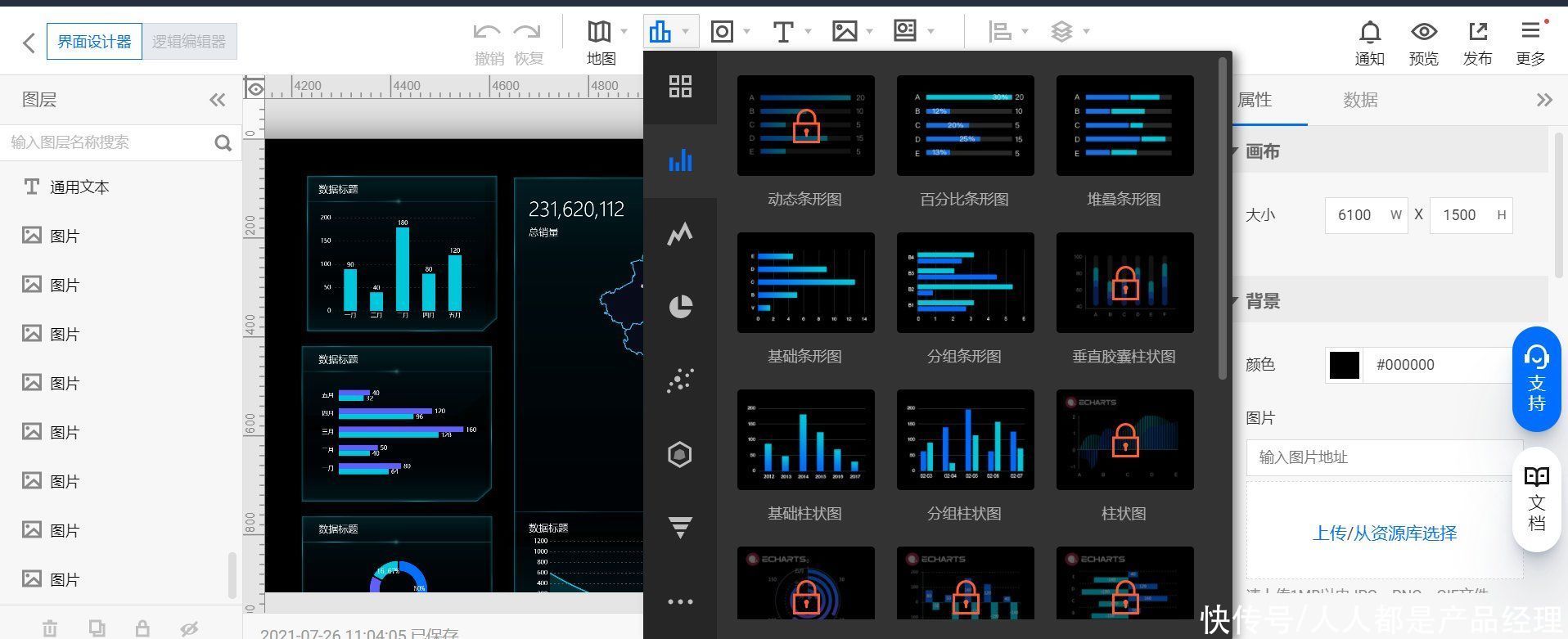The image size is (1568, 639).
Task: Delete layer with the trash icon
Action: coord(50,628)
